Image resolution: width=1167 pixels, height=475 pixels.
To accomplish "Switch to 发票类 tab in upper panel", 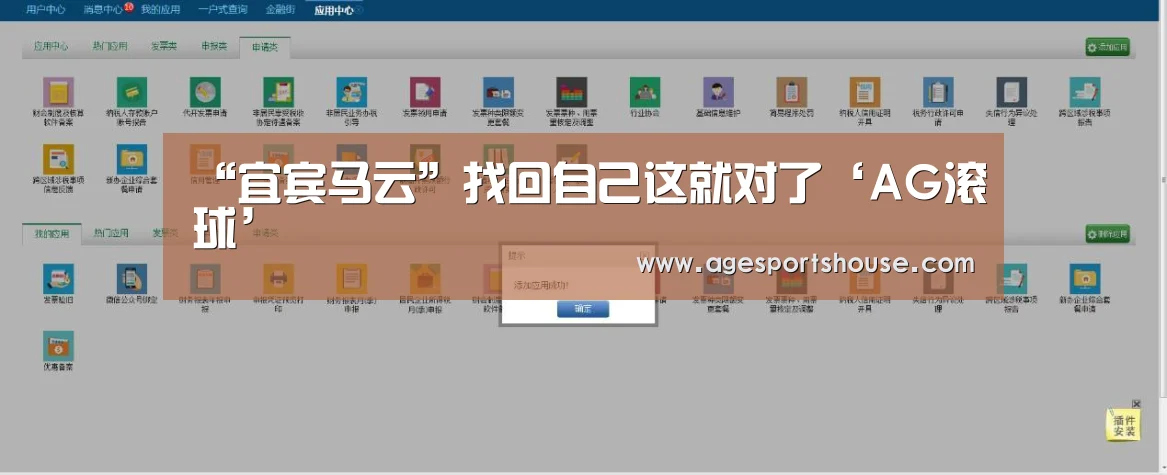I will point(164,46).
